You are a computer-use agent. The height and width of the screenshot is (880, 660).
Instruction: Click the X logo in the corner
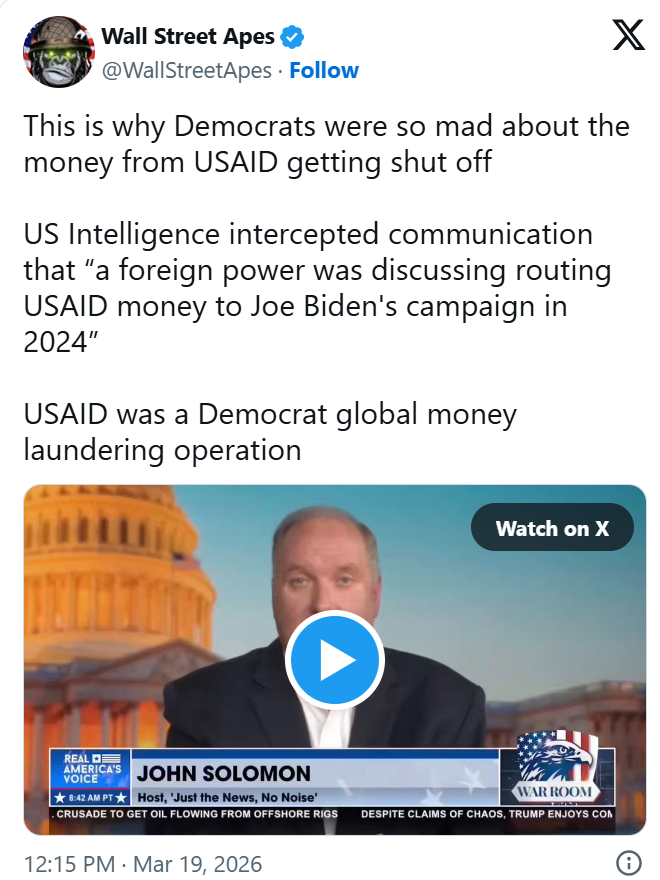coord(628,37)
